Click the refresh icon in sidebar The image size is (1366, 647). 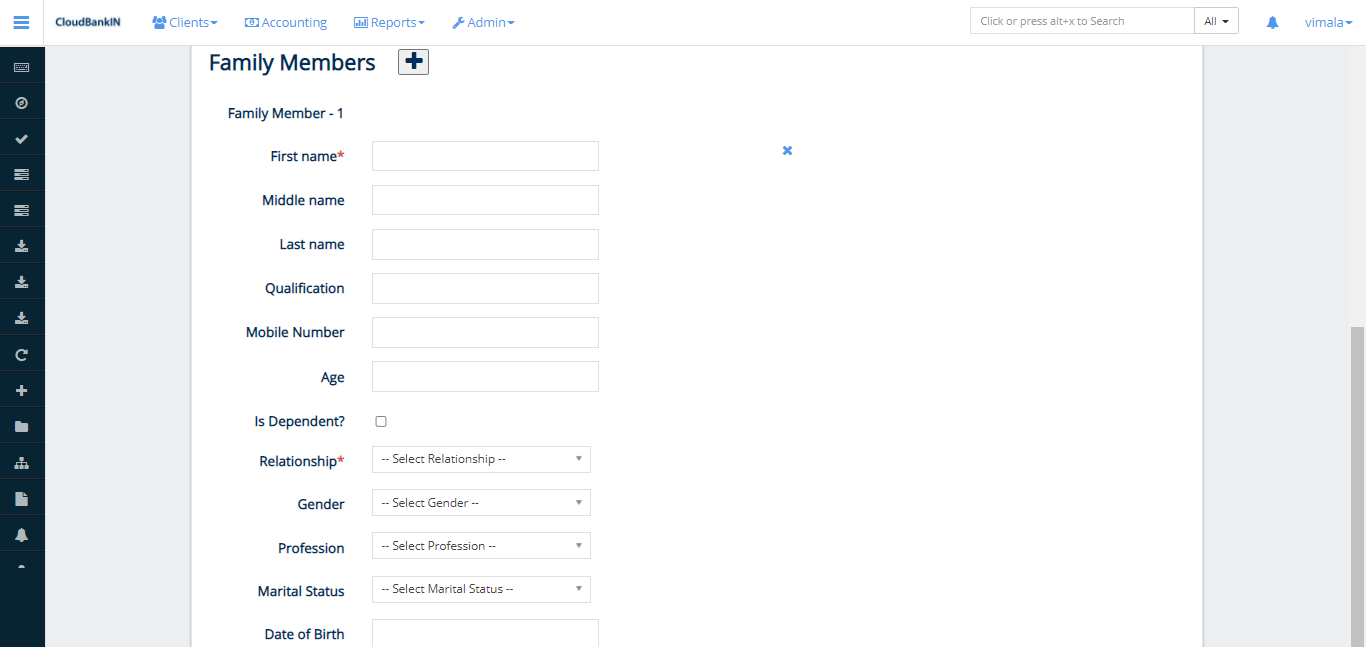(21, 355)
